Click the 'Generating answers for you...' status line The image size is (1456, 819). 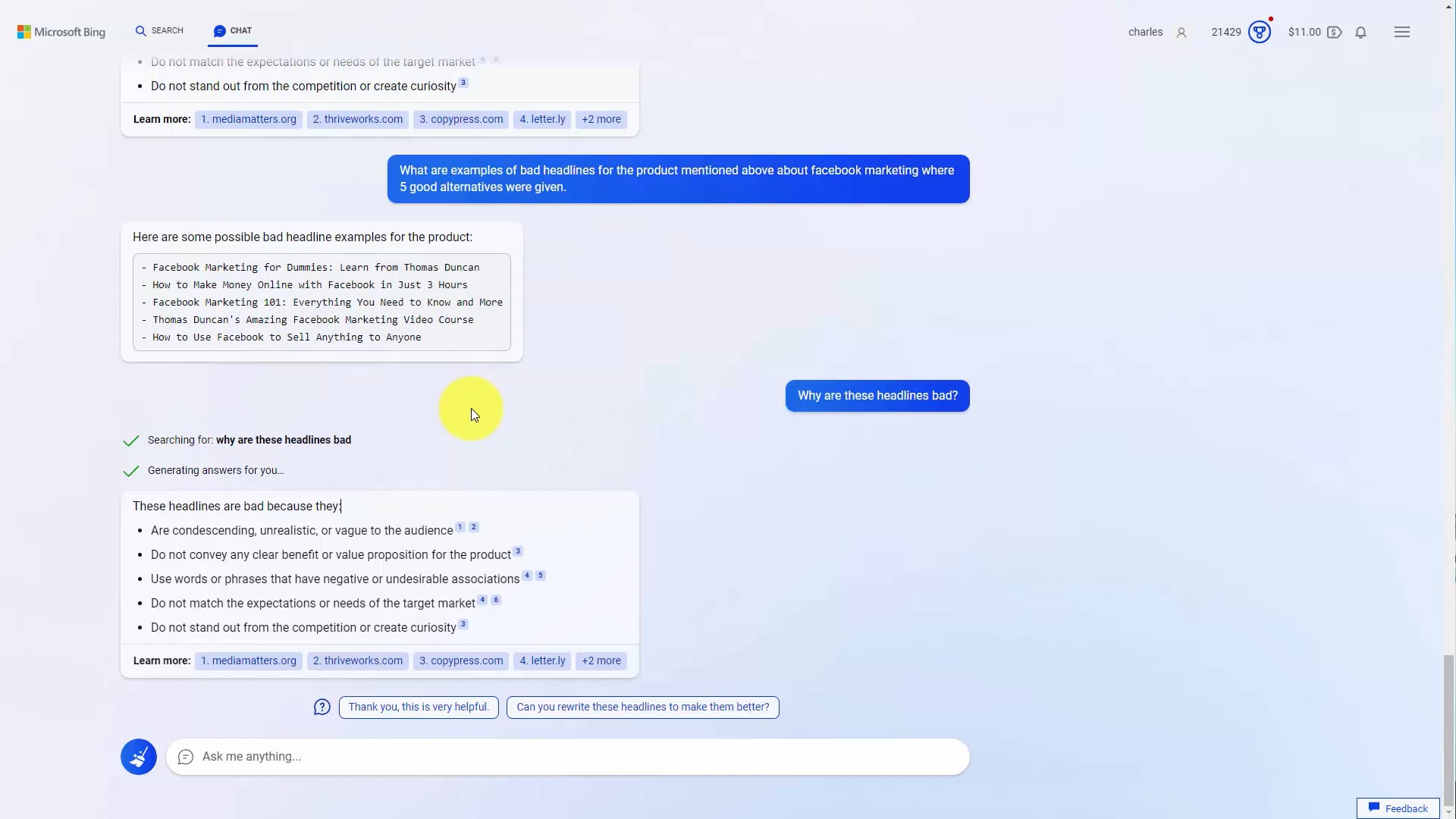[216, 470]
